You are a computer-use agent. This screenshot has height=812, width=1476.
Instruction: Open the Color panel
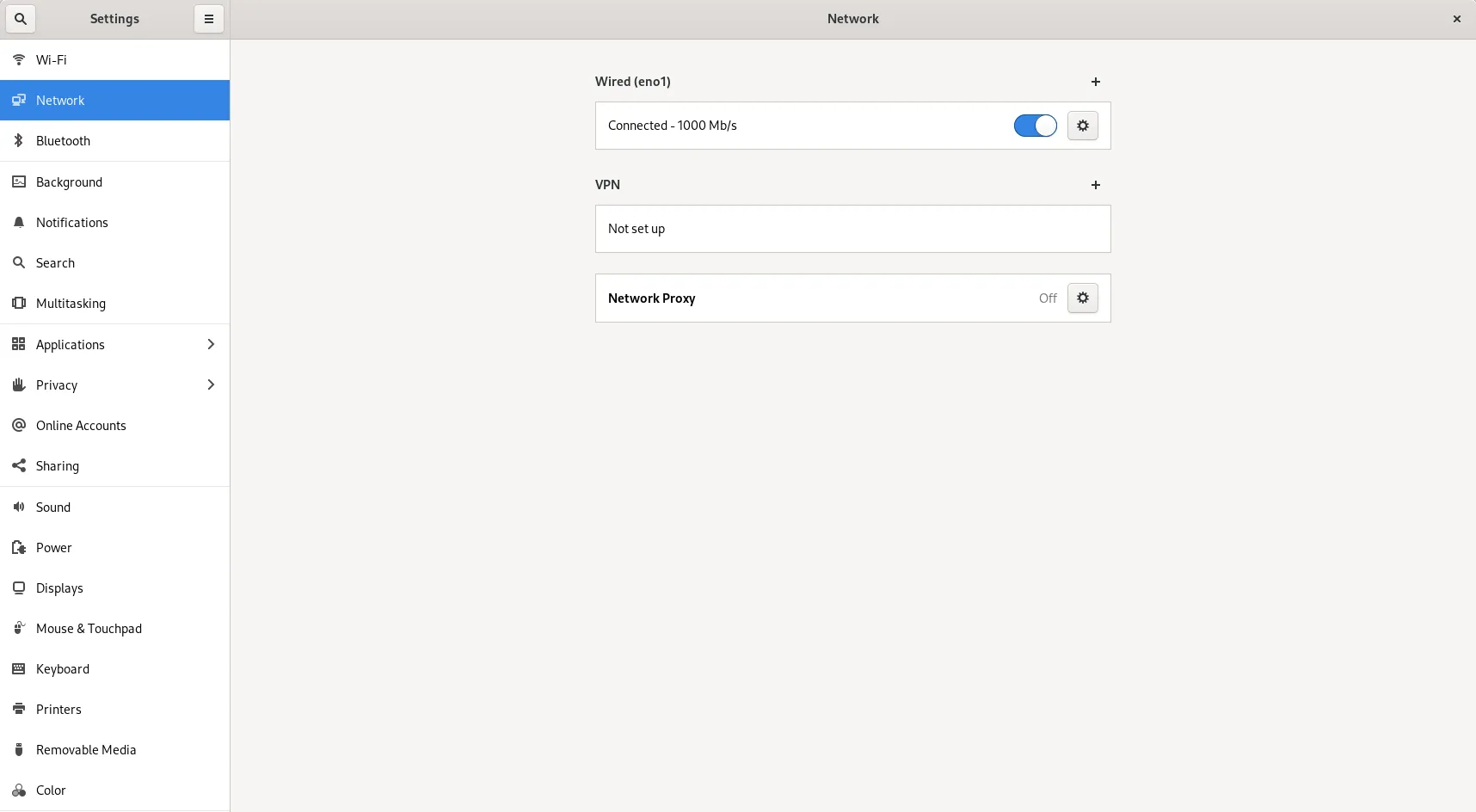point(115,790)
